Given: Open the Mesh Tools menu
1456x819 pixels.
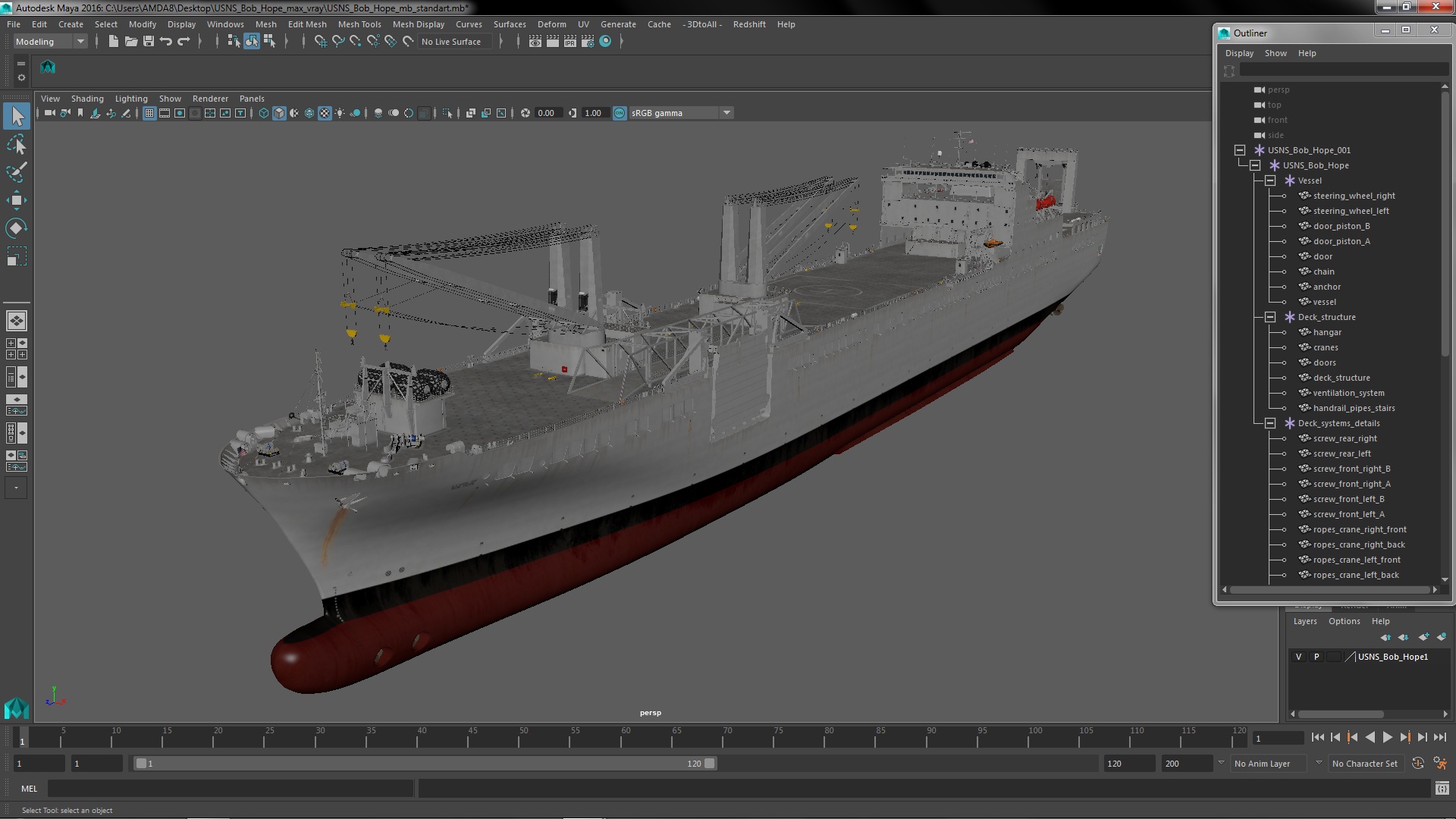Looking at the screenshot, I should [x=359, y=24].
